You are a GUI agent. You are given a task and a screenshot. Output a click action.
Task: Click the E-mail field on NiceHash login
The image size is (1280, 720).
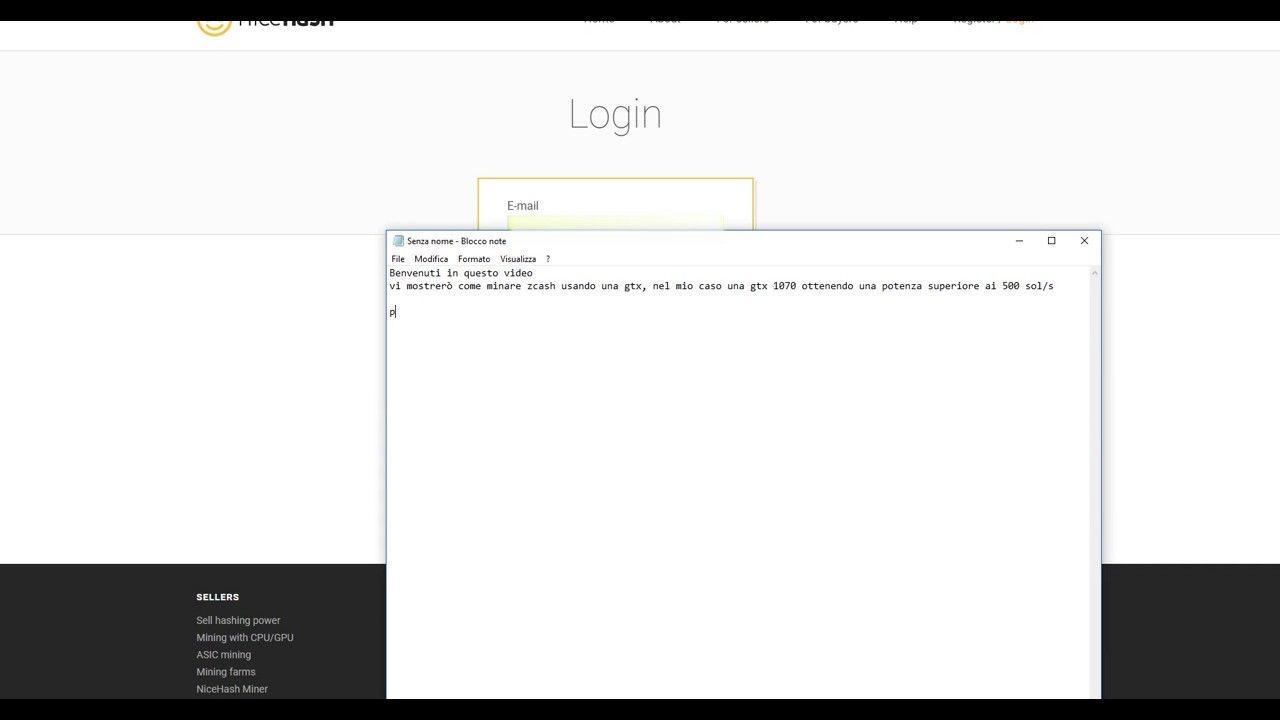[x=615, y=223]
